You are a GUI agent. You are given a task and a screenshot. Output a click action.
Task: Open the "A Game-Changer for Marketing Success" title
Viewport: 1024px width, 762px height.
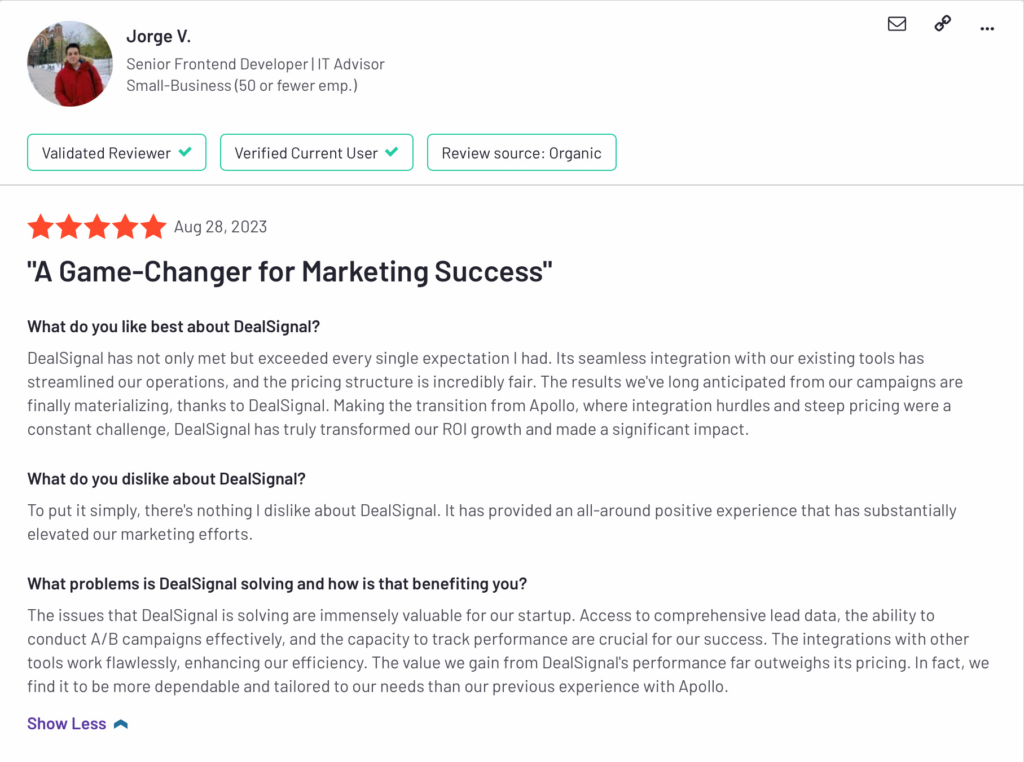coord(290,272)
